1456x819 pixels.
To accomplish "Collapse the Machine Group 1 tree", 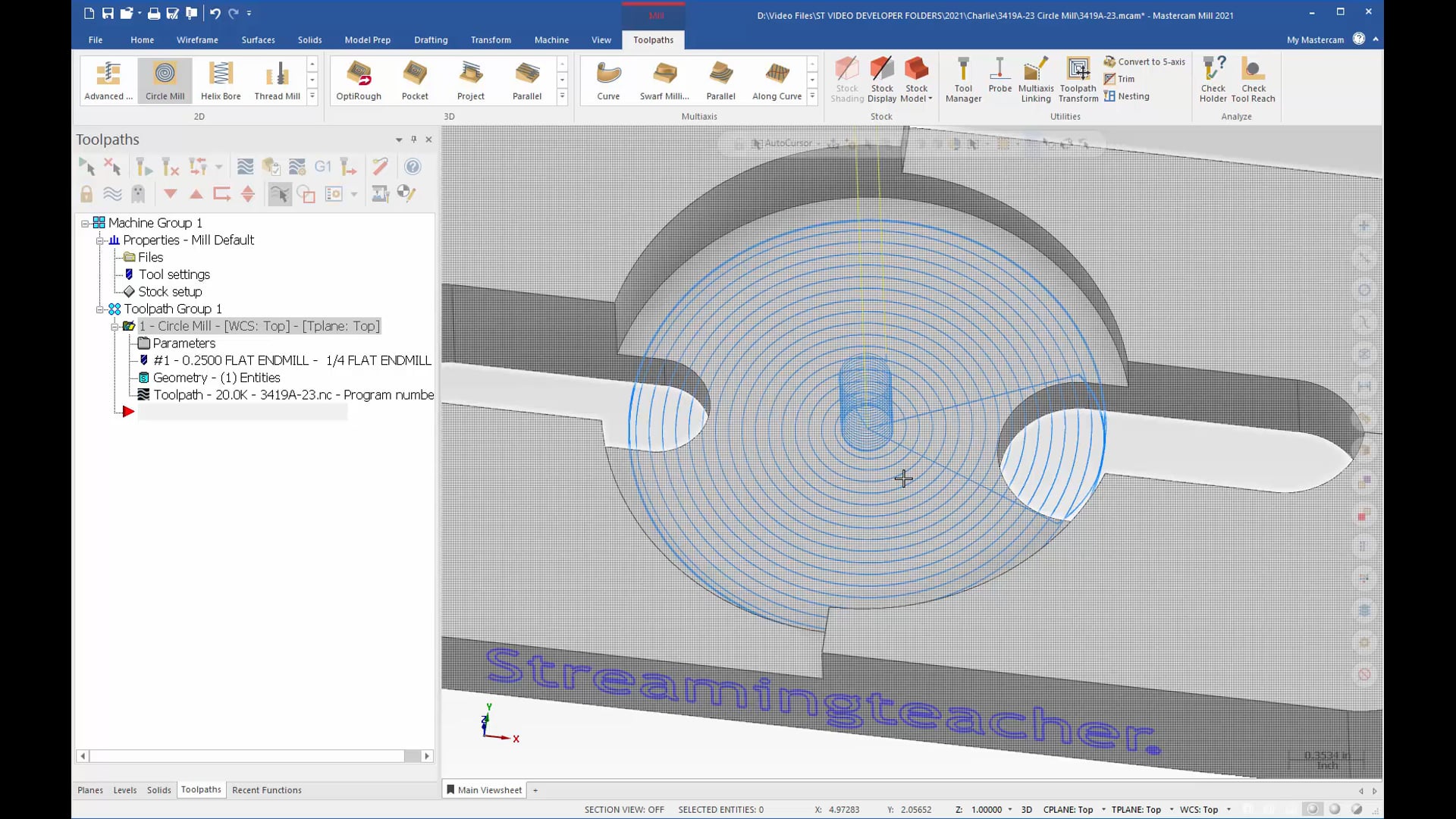I will point(85,222).
